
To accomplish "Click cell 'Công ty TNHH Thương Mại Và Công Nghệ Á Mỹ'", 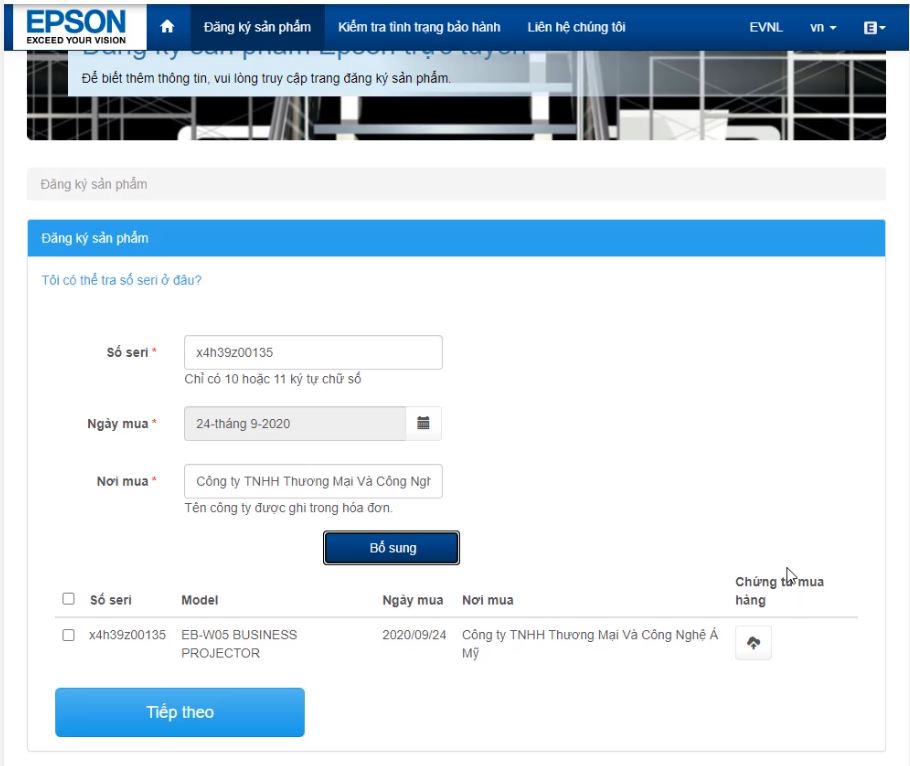I will tap(590, 644).
